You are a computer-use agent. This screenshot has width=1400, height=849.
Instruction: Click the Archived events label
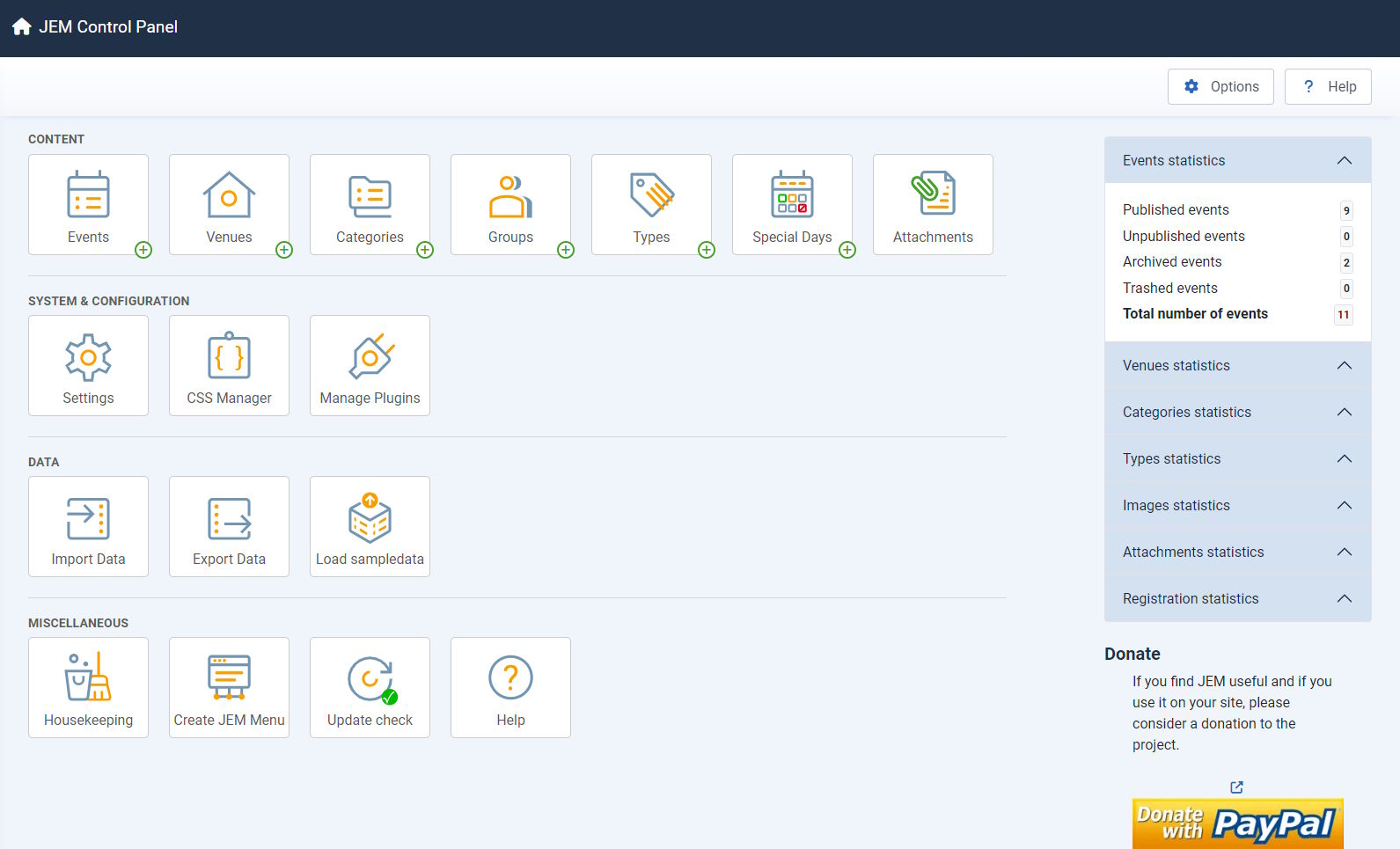[1172, 261]
